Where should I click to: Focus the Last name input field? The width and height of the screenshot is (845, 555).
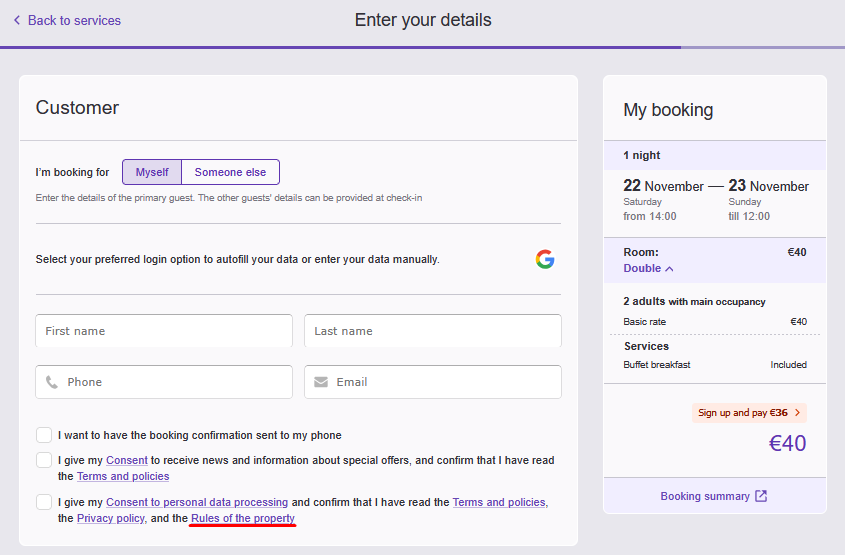pyautogui.click(x=432, y=331)
